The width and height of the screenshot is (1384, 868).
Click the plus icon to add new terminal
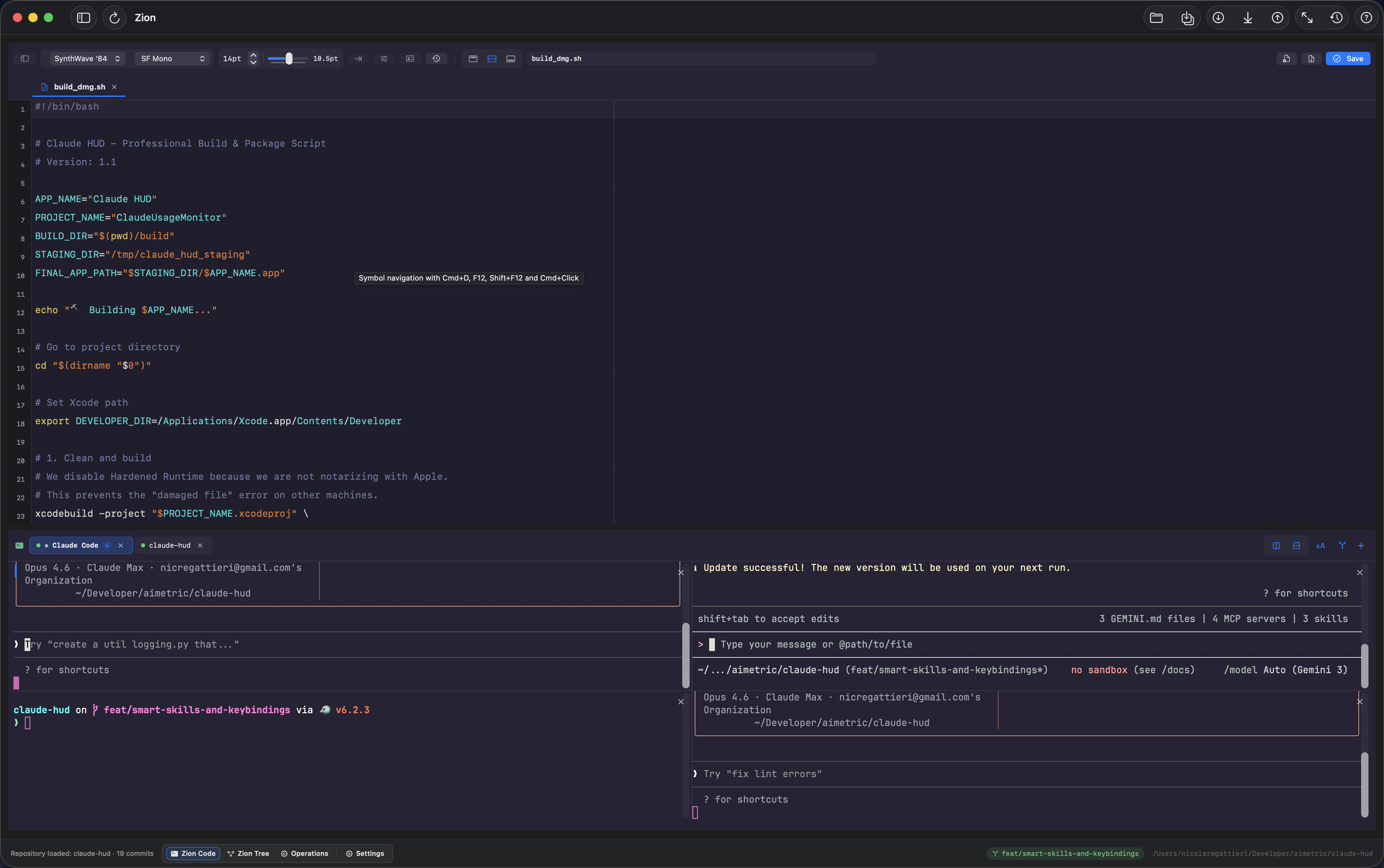(1361, 545)
